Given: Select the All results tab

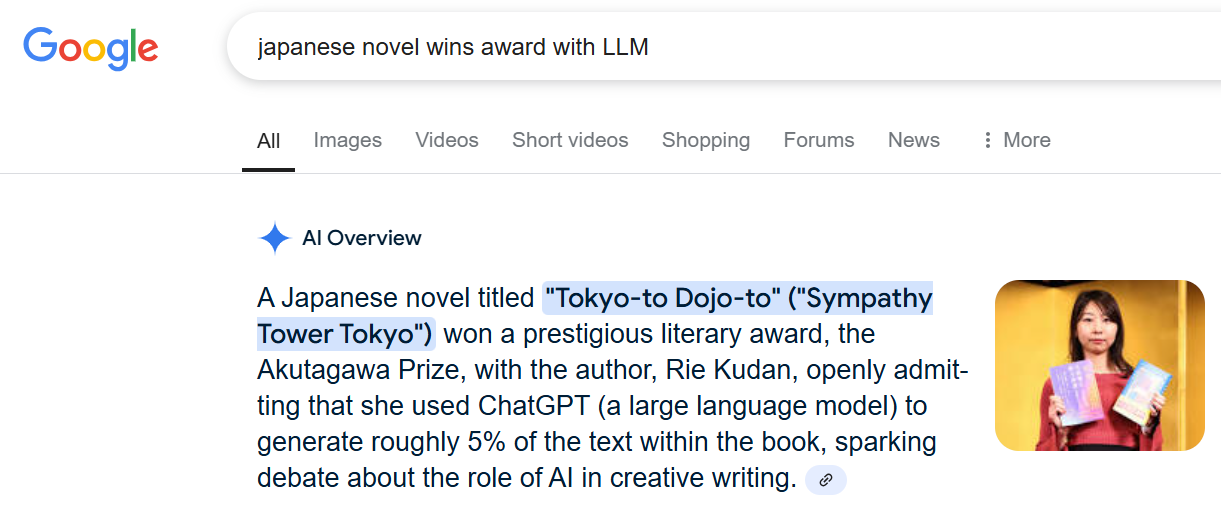Looking at the screenshot, I should tap(268, 141).
